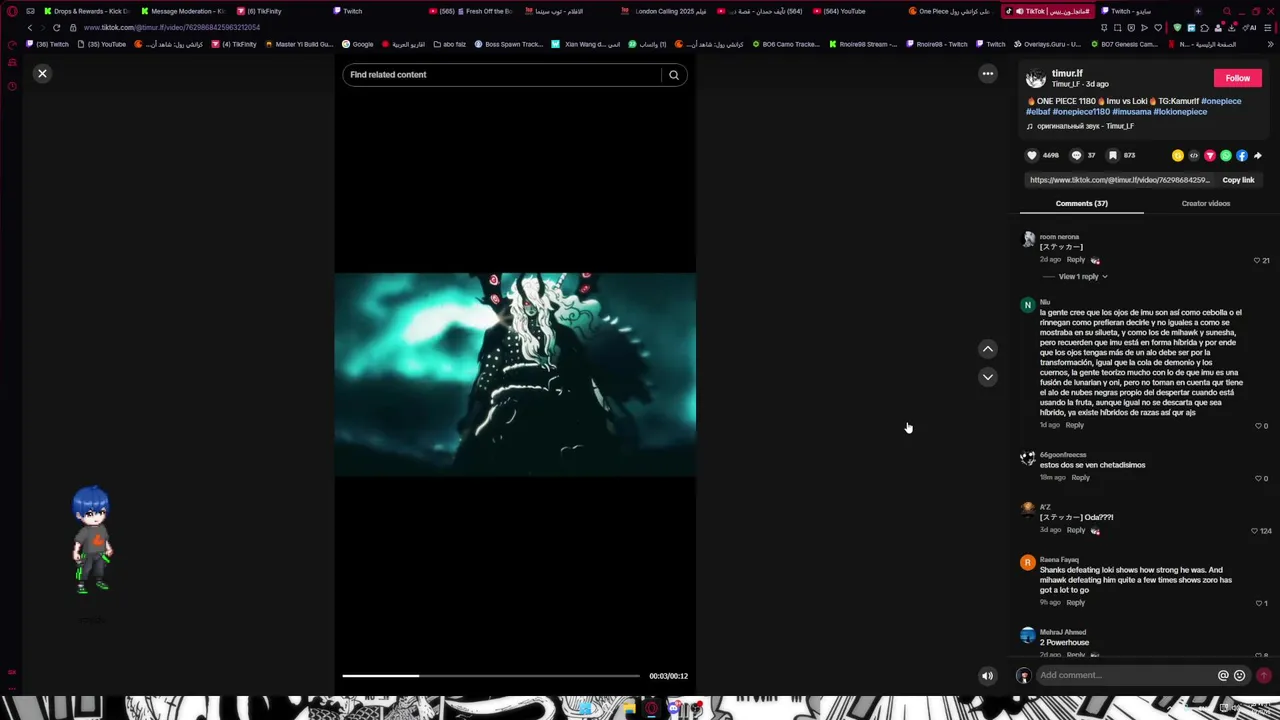
Task: Click the embed code icon
Action: coord(1194,155)
